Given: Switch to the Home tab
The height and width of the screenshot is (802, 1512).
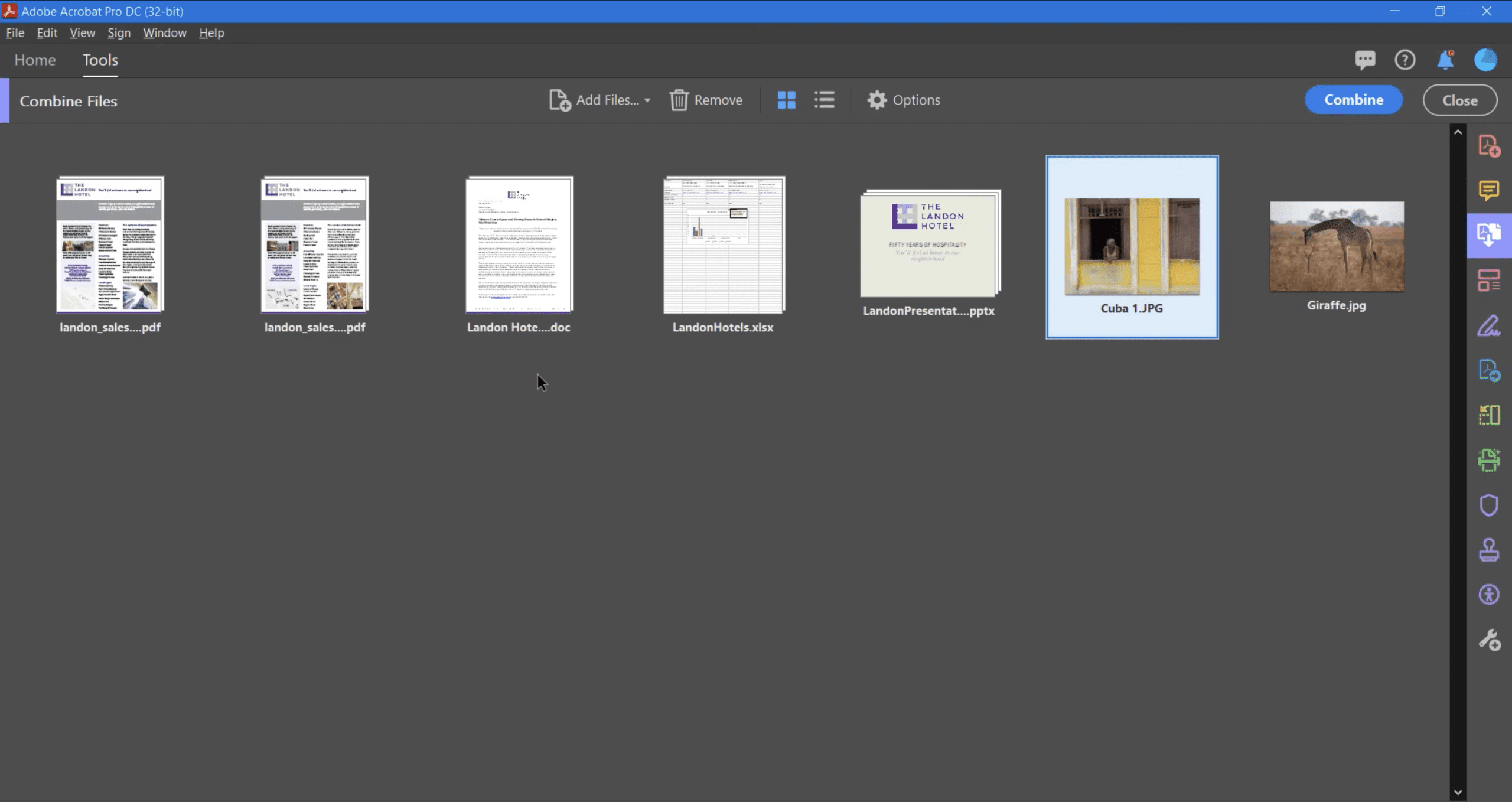Looking at the screenshot, I should click(35, 60).
